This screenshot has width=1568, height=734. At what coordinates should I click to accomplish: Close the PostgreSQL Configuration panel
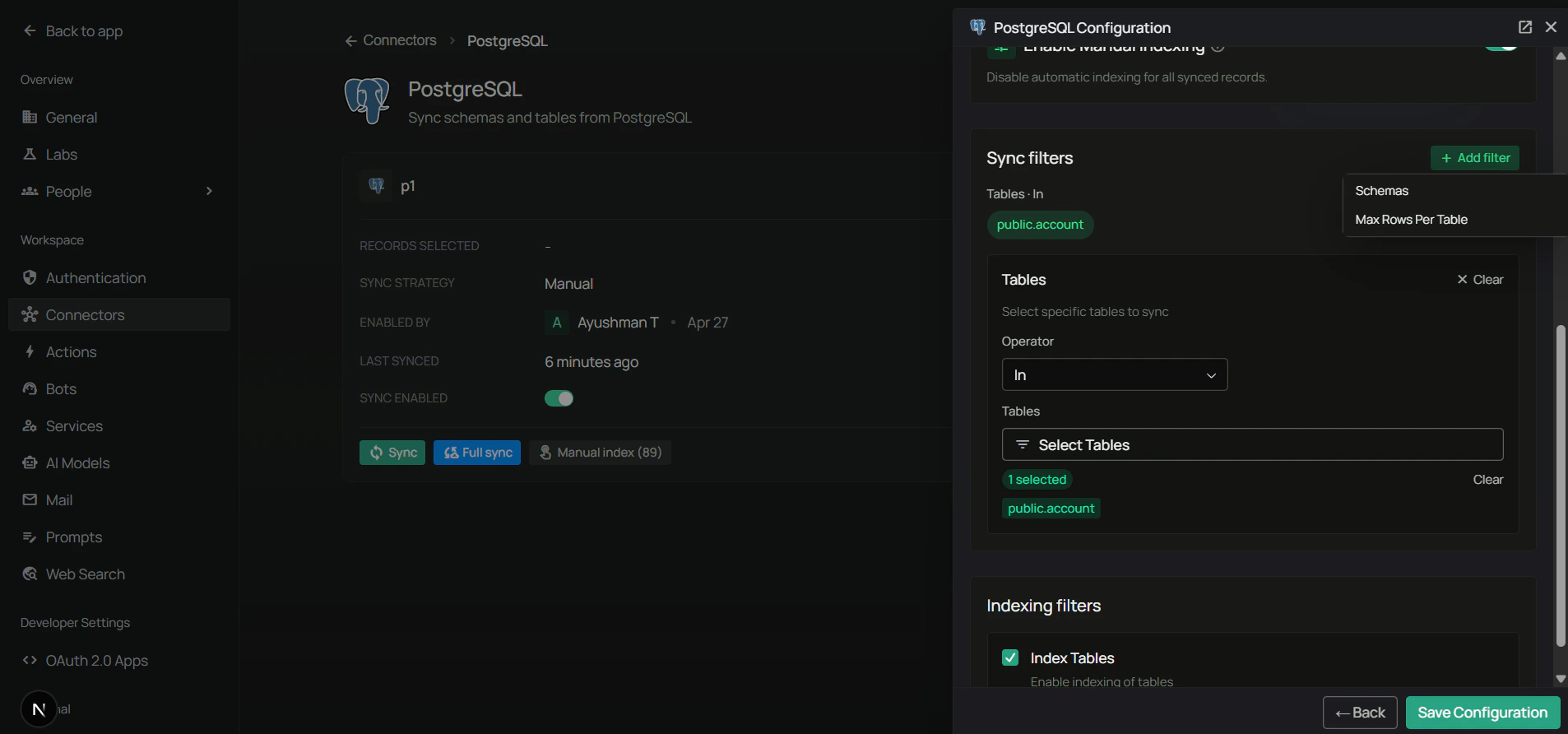[x=1551, y=27]
